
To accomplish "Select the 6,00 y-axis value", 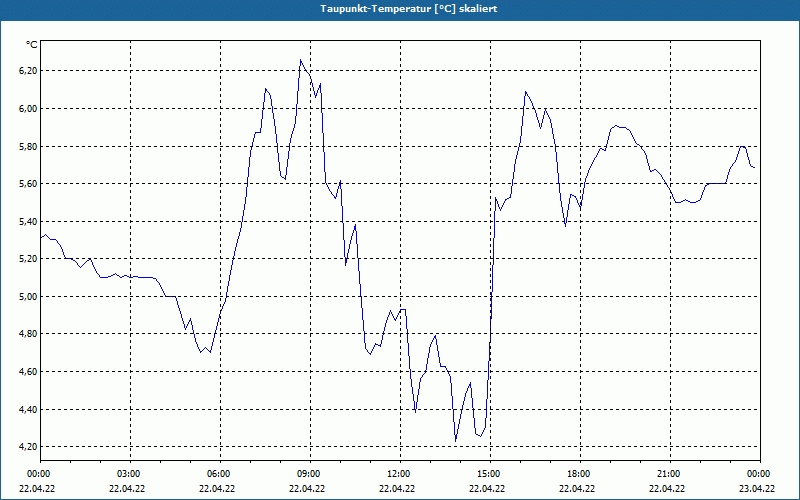I will pos(28,109).
